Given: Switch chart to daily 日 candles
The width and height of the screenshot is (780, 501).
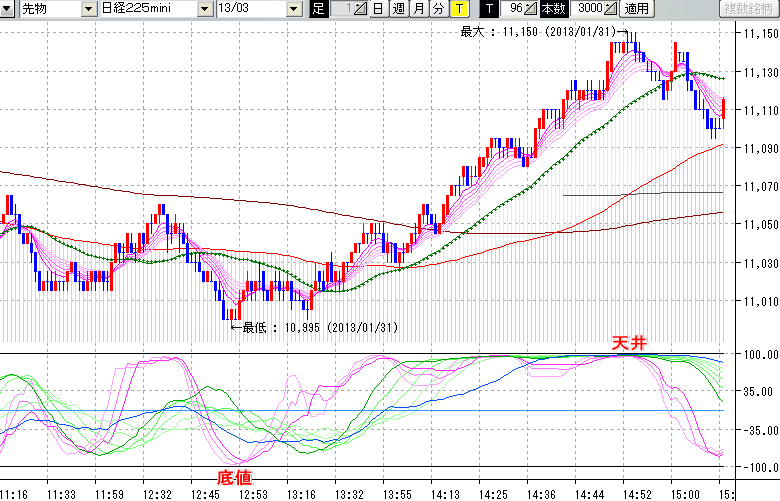Looking at the screenshot, I should point(377,9).
